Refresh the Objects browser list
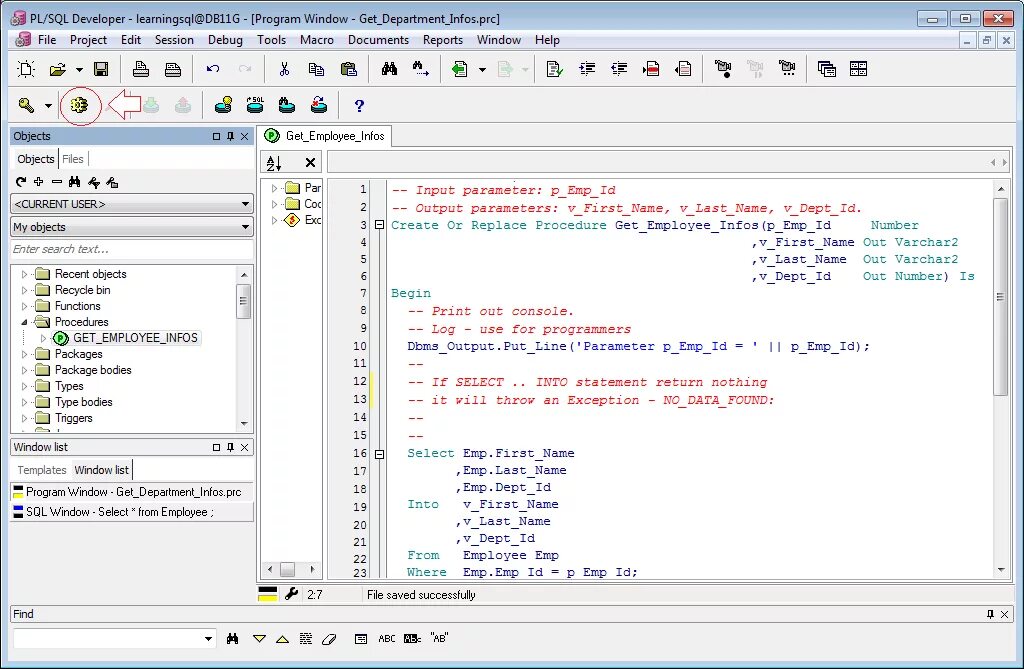The image size is (1024, 669). (21, 182)
